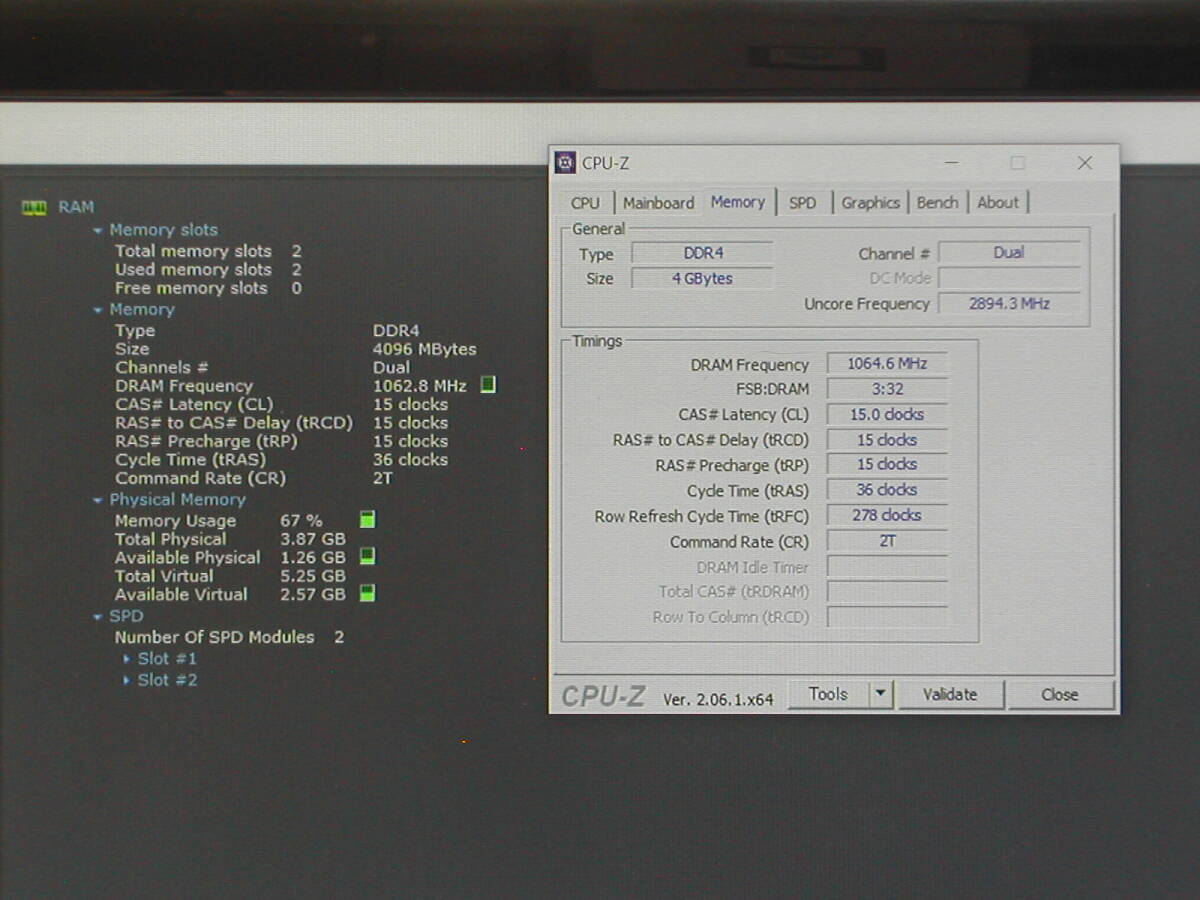Click "Used memory slots" row in Speccy
Screen dimensions: 1200x900
[x=208, y=269]
